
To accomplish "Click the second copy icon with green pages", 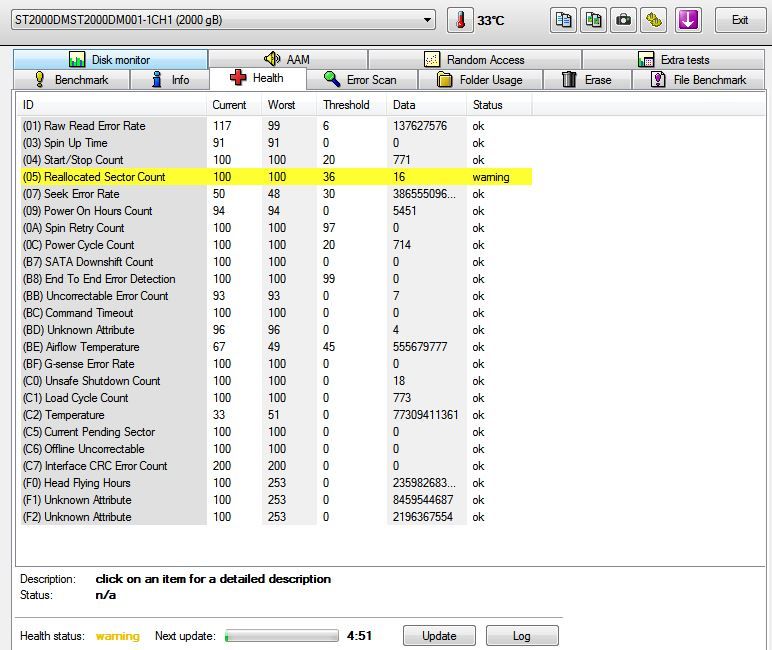I will pyautogui.click(x=594, y=20).
